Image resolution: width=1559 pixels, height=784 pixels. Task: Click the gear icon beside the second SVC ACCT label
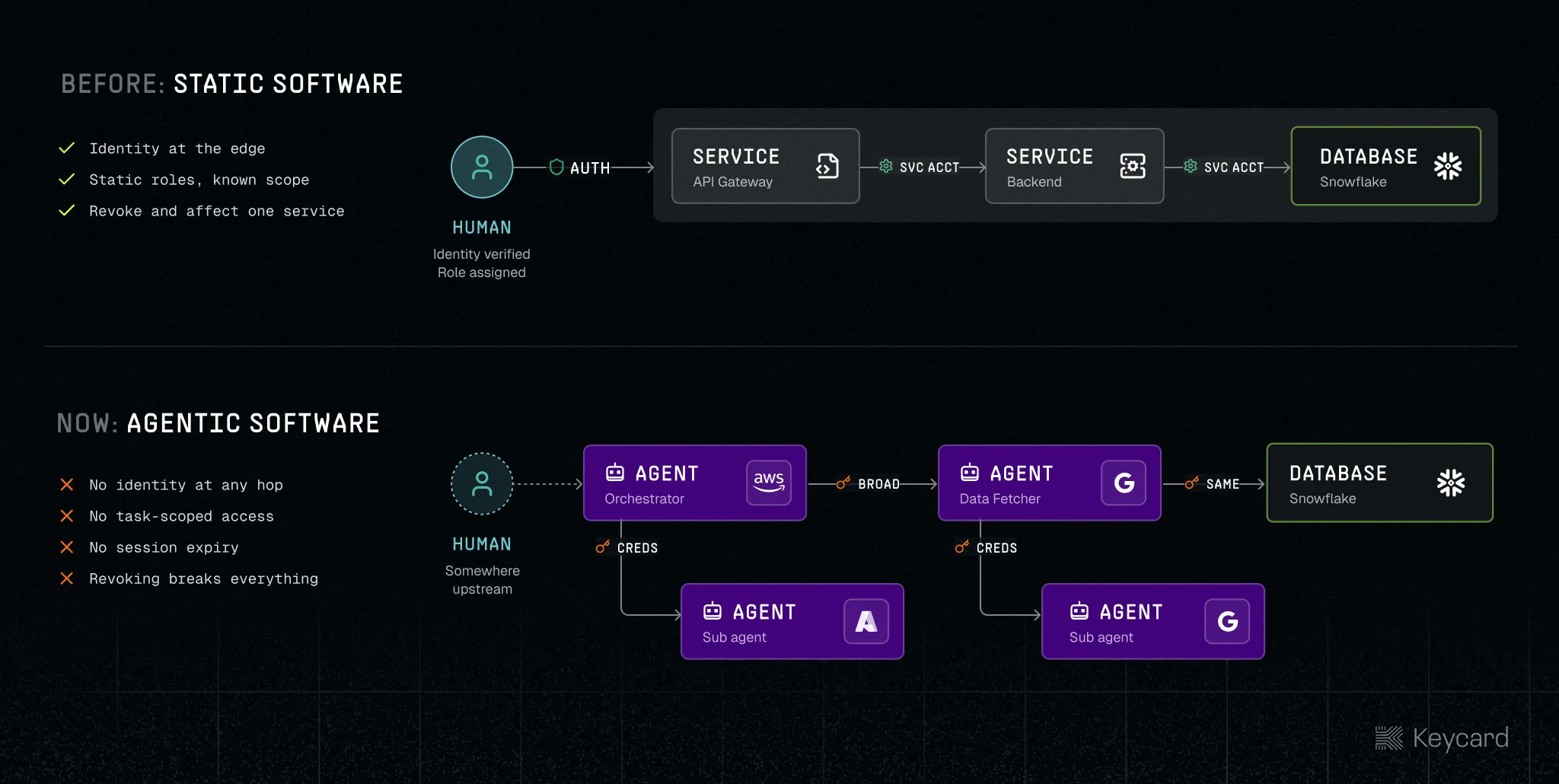point(1191,167)
